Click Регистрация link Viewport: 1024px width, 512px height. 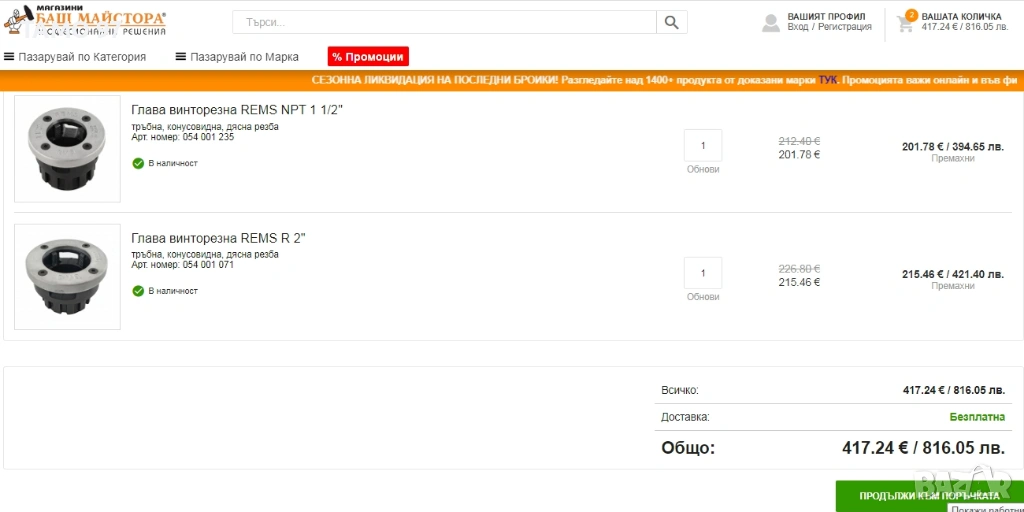(x=845, y=27)
